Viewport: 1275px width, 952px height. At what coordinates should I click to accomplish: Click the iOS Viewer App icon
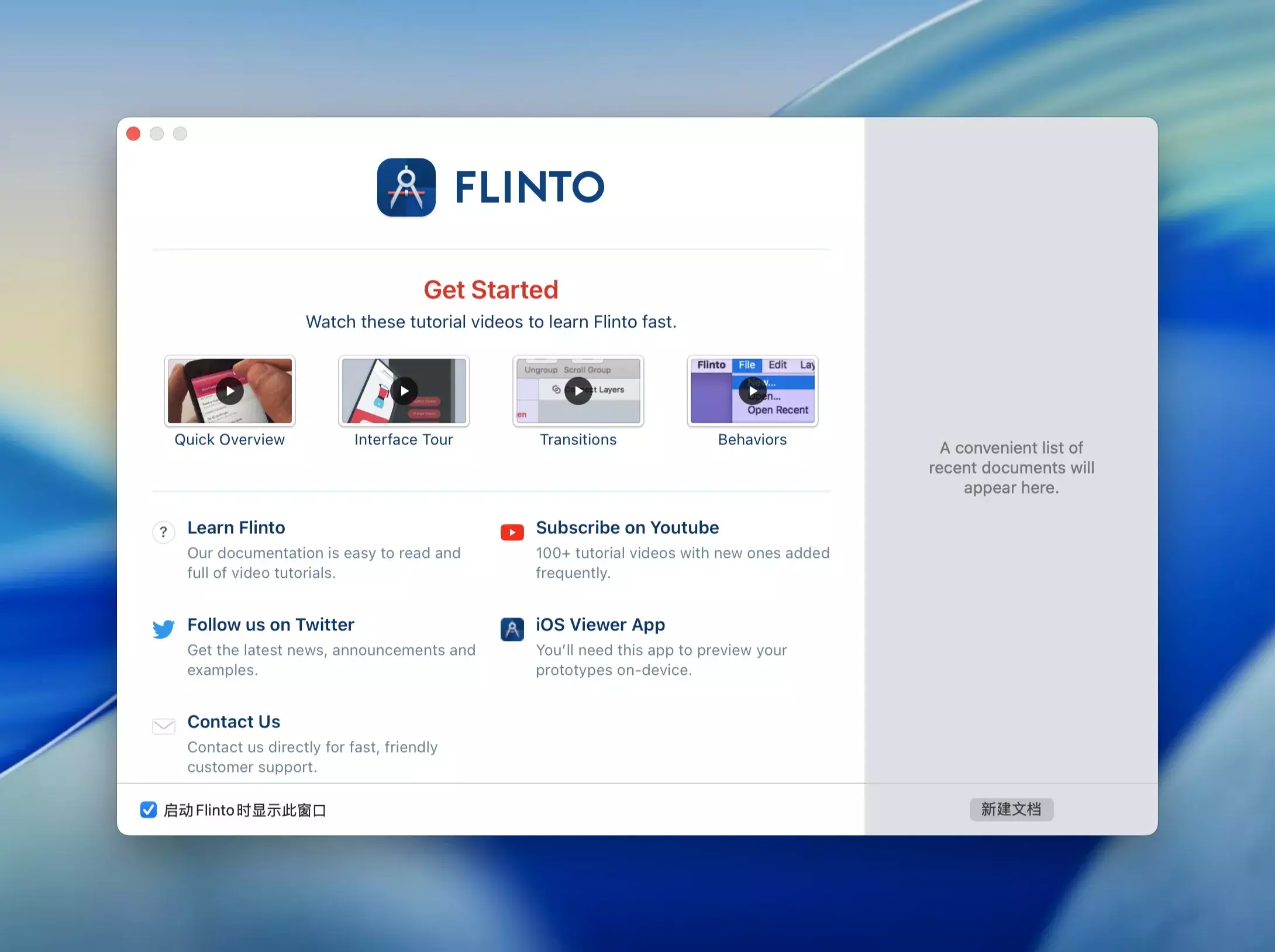pos(512,629)
